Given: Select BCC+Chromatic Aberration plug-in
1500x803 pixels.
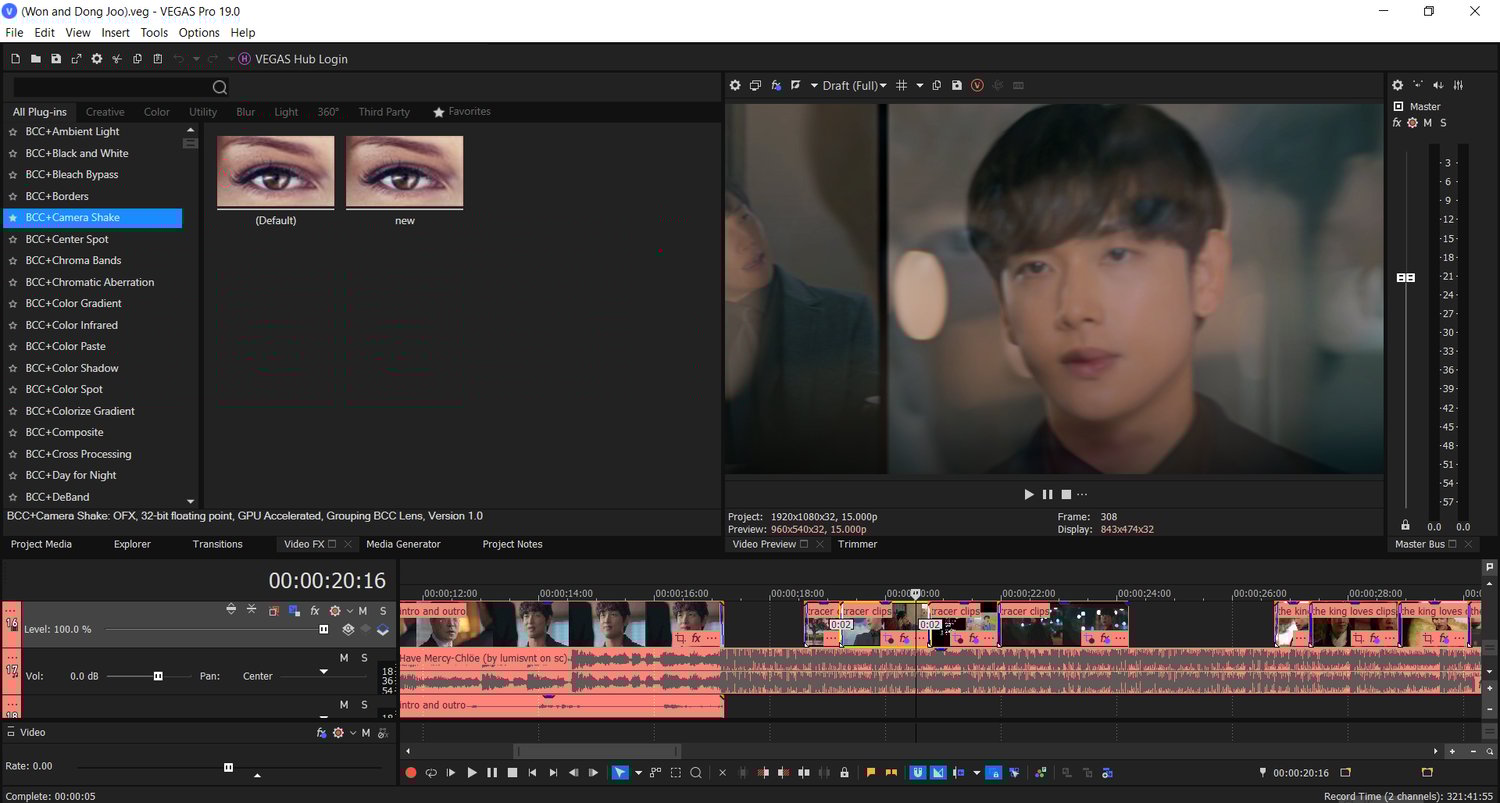Looking at the screenshot, I should click(x=90, y=282).
